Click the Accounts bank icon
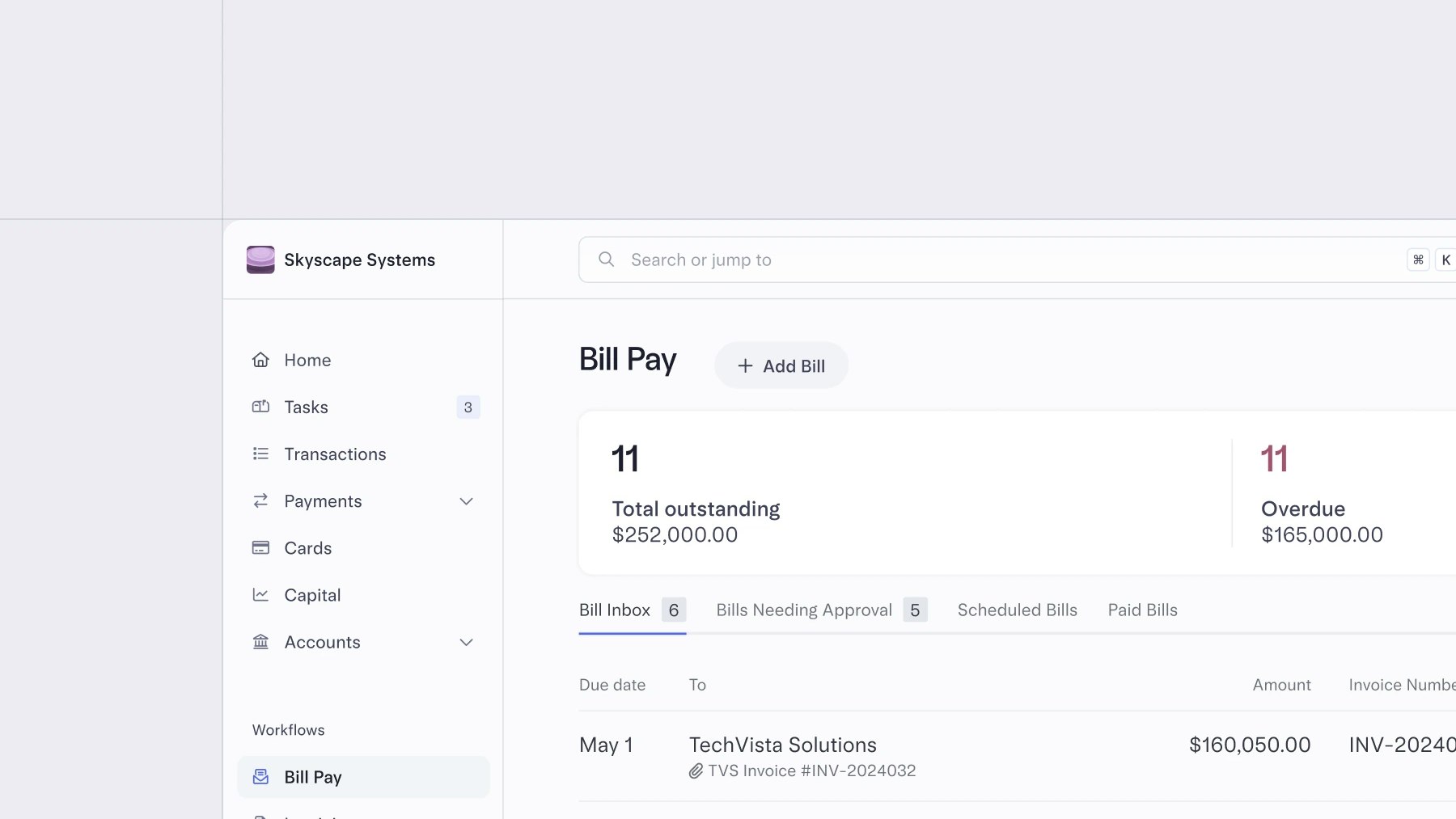1456x819 pixels. [260, 642]
